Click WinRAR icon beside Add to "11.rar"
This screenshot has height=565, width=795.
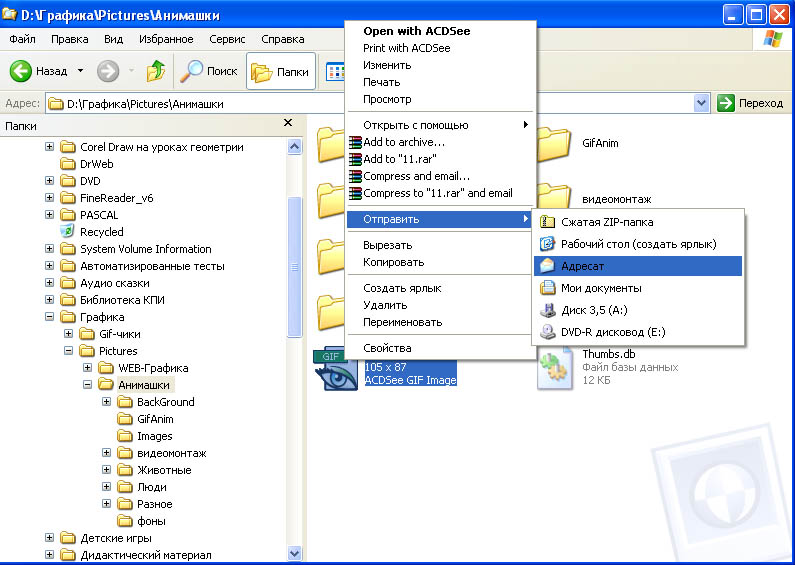(355, 159)
